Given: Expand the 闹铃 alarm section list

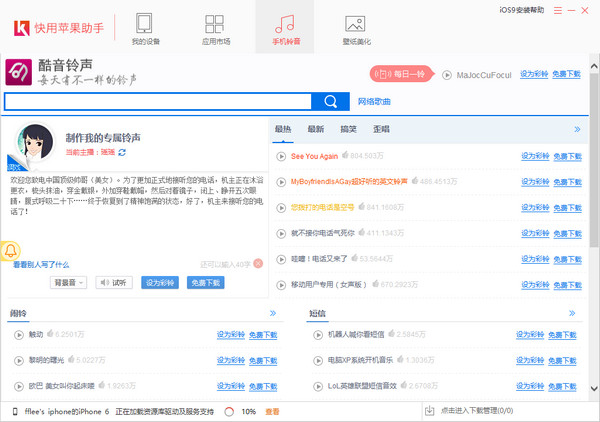Looking at the screenshot, I should [x=272, y=313].
